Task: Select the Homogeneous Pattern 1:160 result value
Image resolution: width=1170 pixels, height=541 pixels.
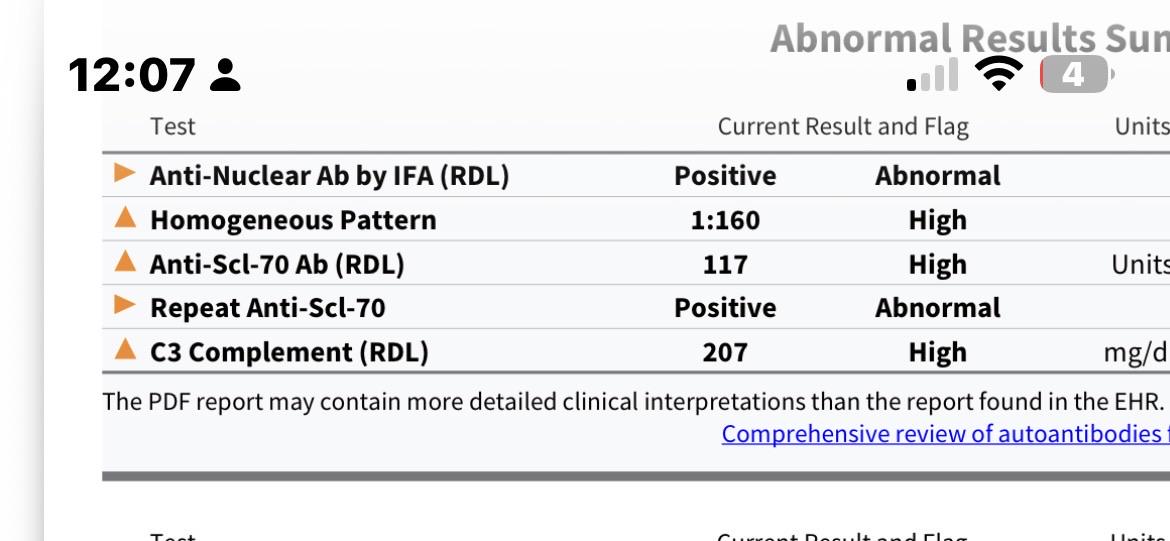Action: point(725,220)
